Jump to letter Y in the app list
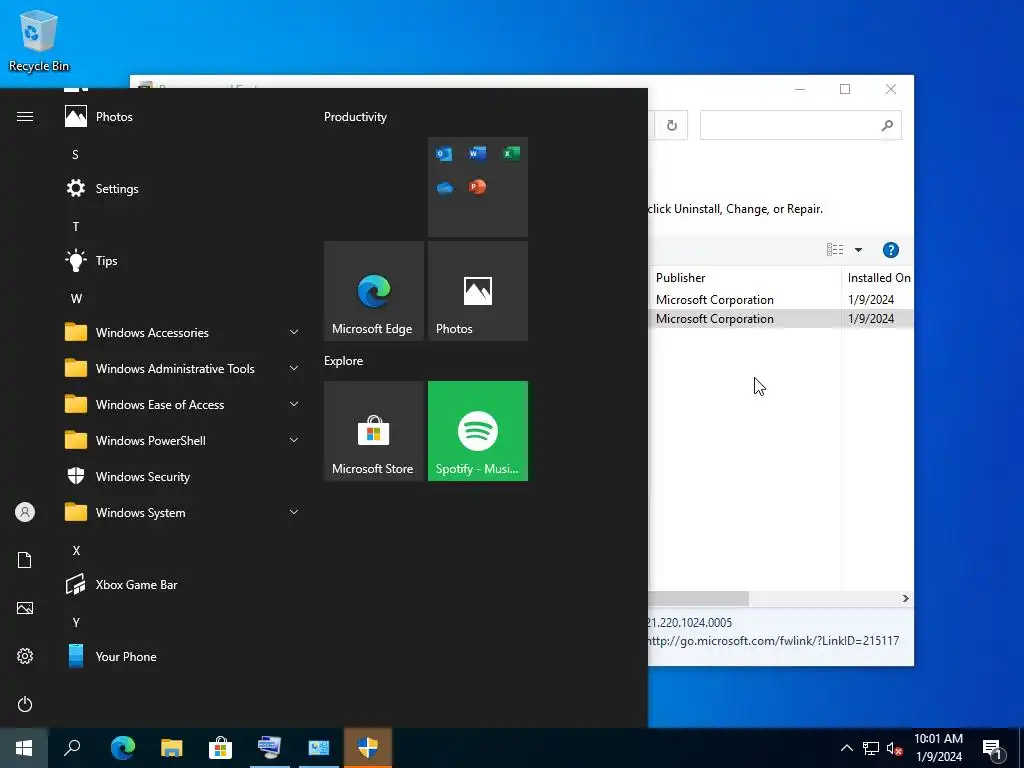The width and height of the screenshot is (1024, 768). coord(76,622)
